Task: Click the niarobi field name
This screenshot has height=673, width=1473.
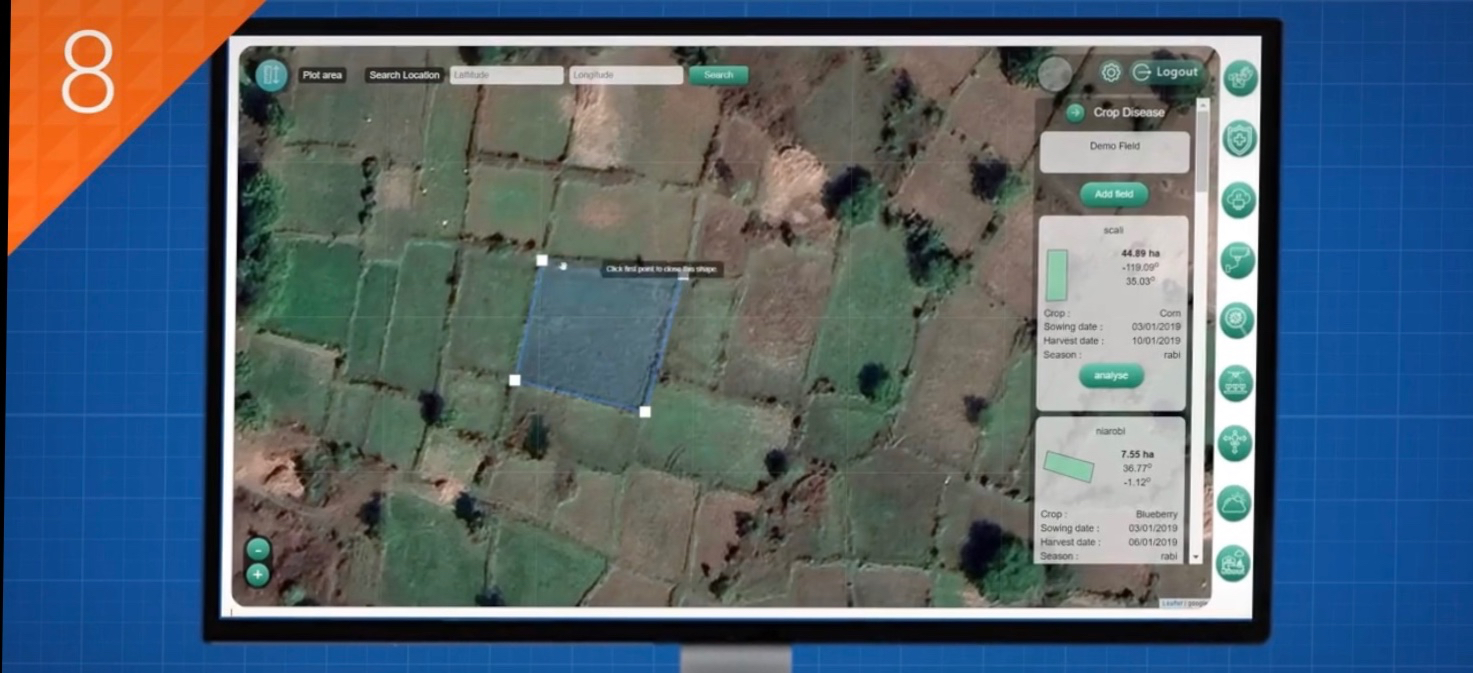Action: coord(1111,432)
